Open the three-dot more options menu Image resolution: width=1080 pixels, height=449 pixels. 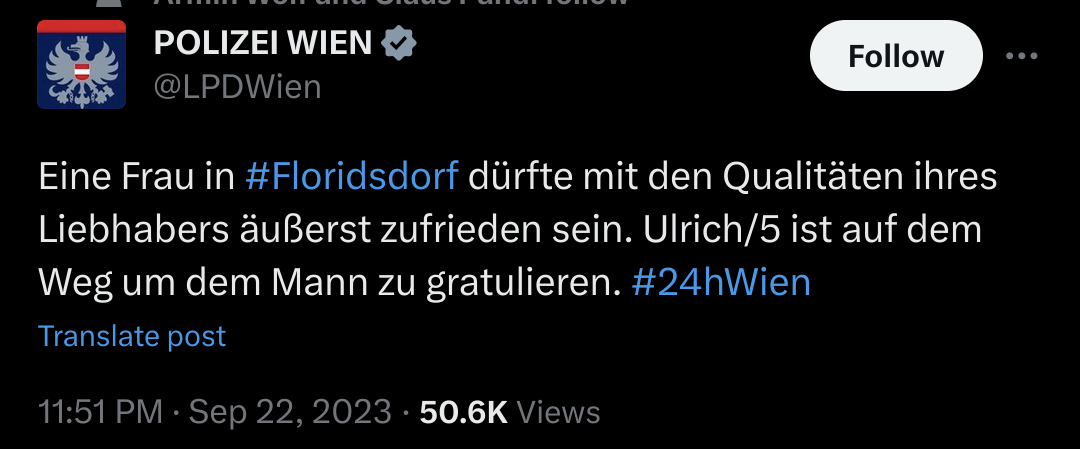pyautogui.click(x=1021, y=56)
